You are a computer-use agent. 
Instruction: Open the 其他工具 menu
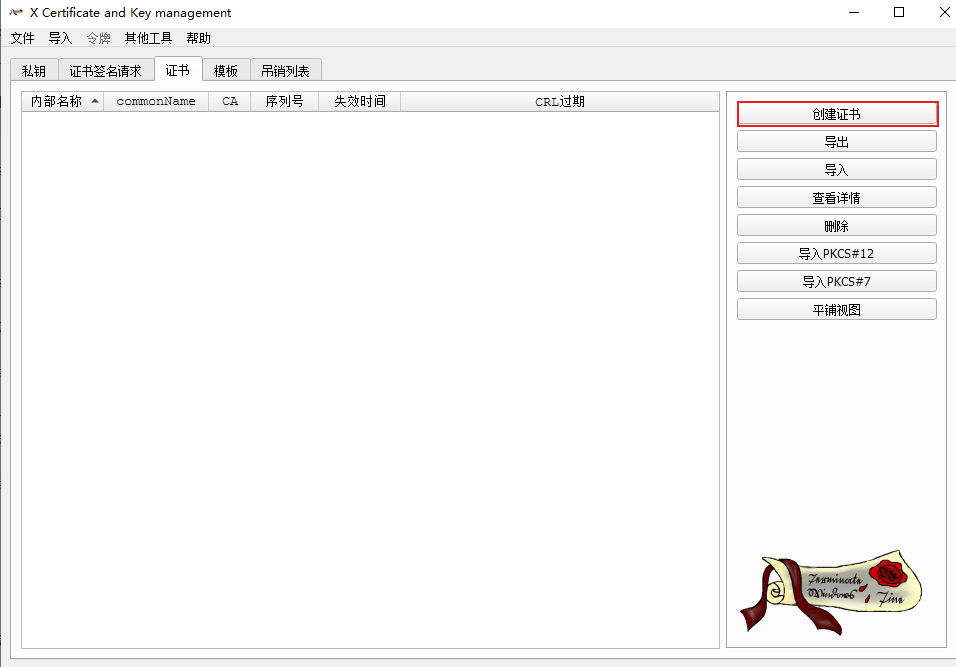point(147,38)
